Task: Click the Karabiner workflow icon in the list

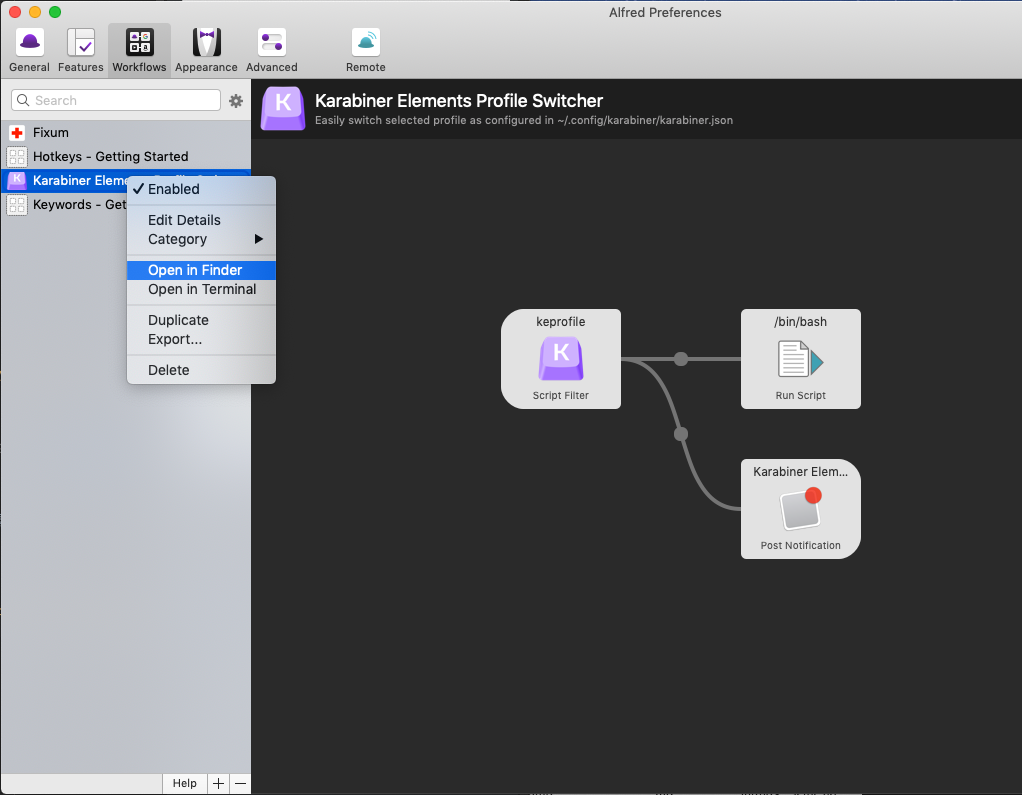Action: pos(17,181)
